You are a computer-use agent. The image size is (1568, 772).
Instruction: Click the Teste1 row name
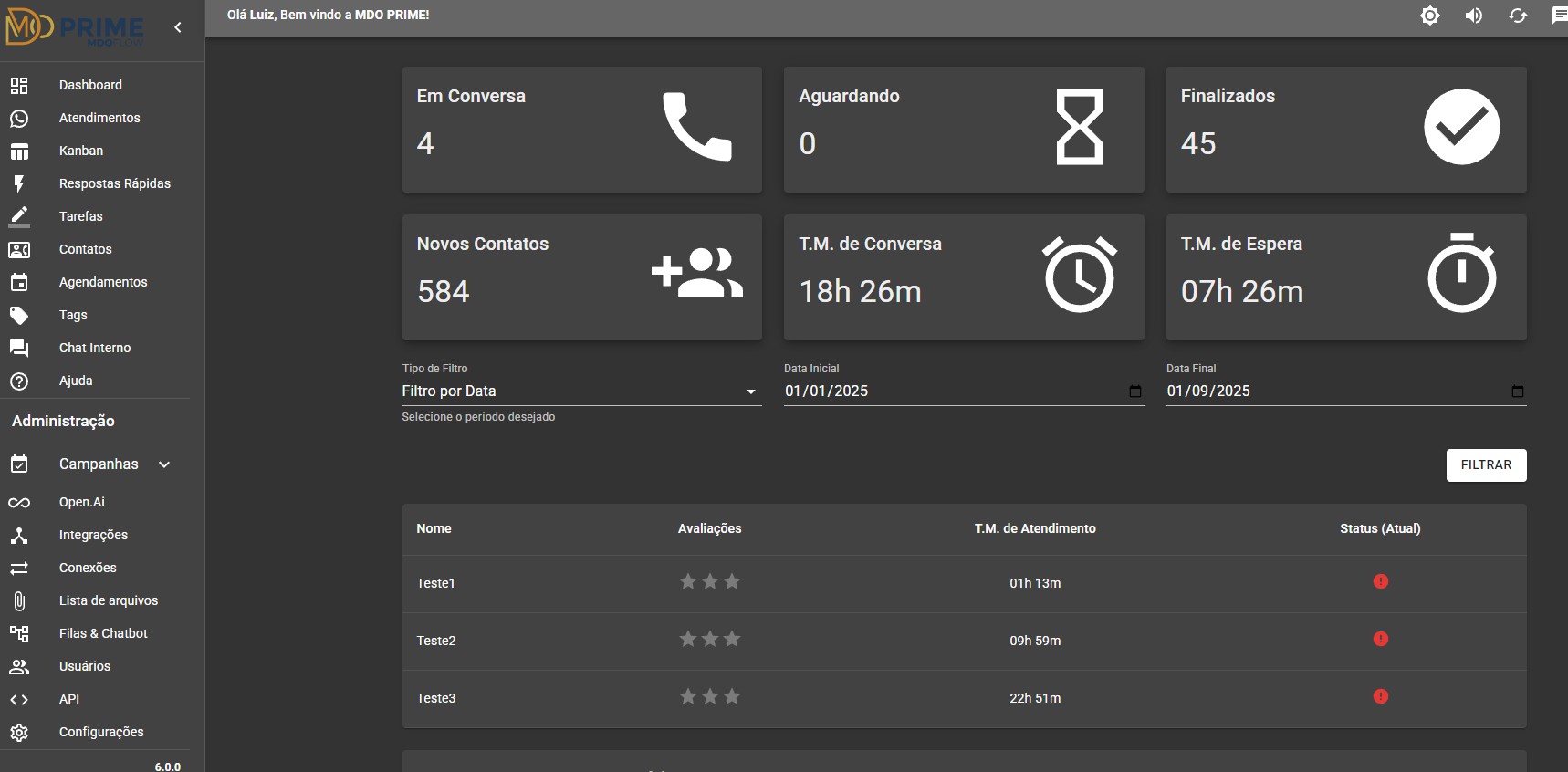435,583
